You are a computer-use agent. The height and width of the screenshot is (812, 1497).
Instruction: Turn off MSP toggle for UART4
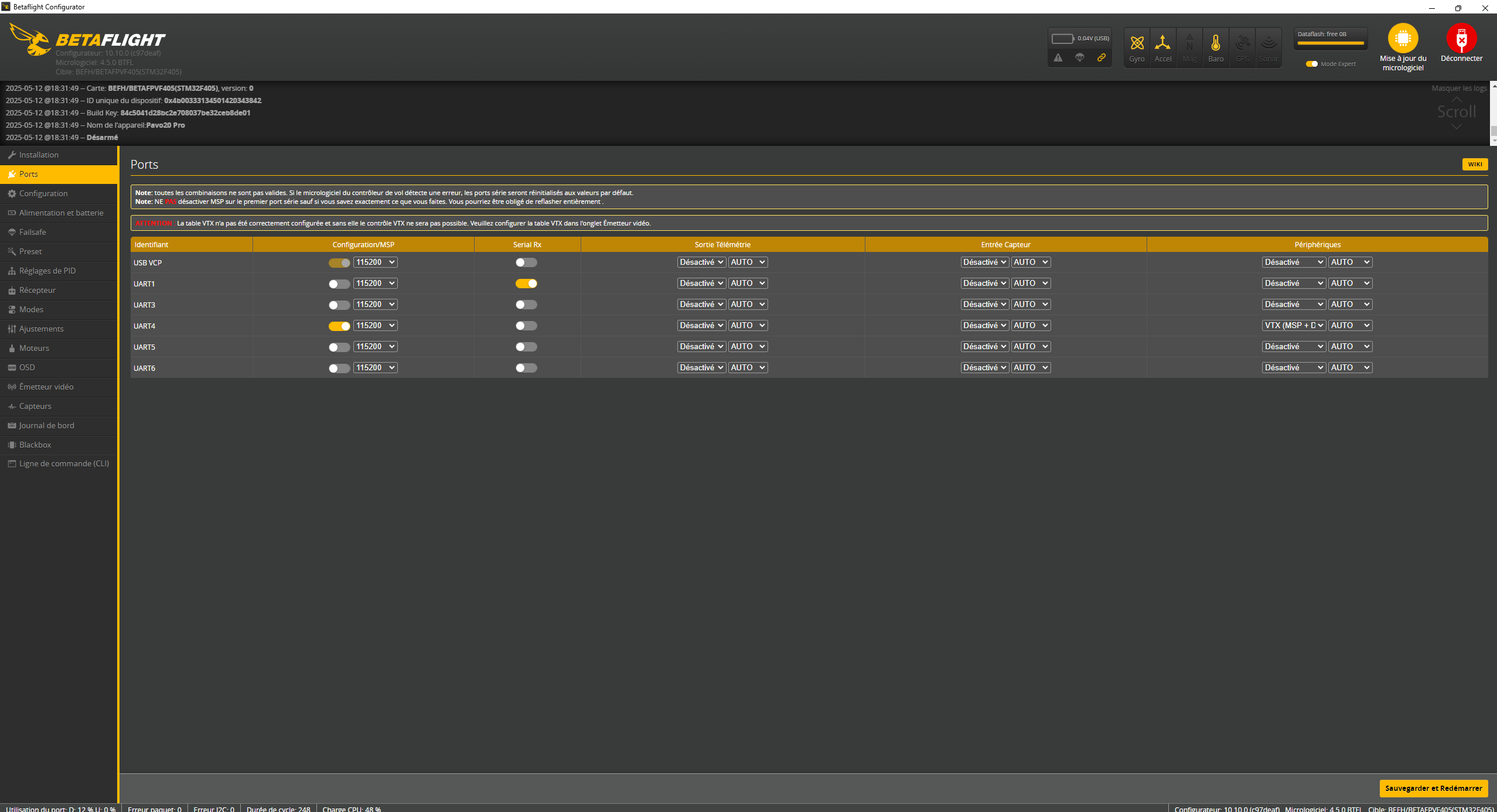(339, 326)
